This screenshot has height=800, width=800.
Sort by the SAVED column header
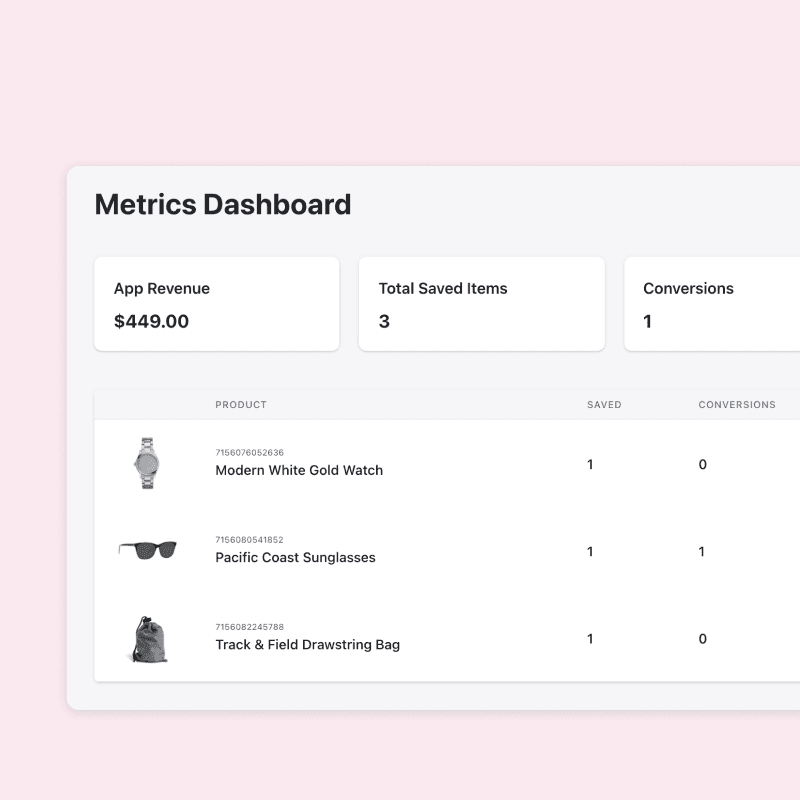point(603,405)
